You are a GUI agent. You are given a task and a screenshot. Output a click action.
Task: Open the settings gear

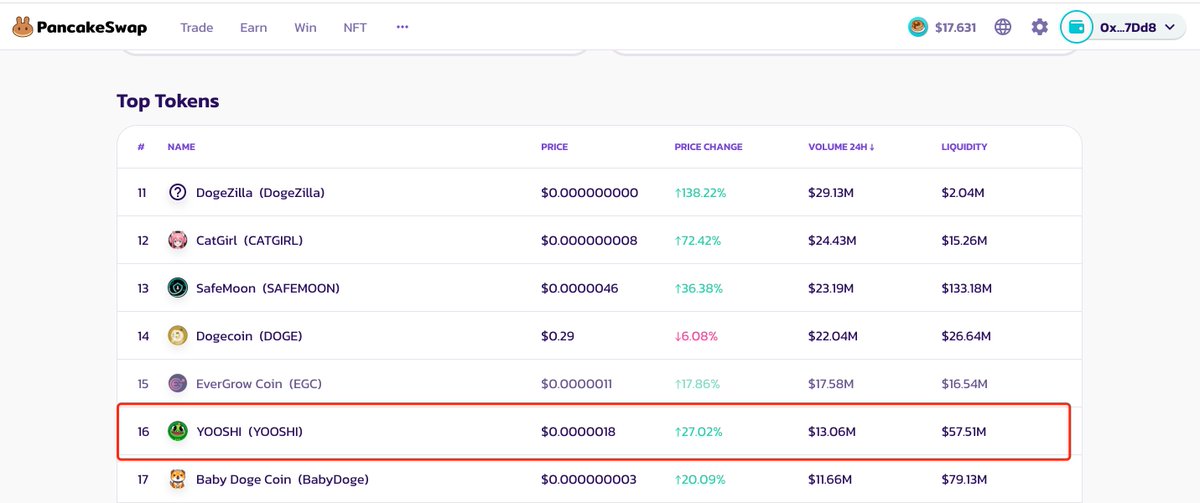1040,27
